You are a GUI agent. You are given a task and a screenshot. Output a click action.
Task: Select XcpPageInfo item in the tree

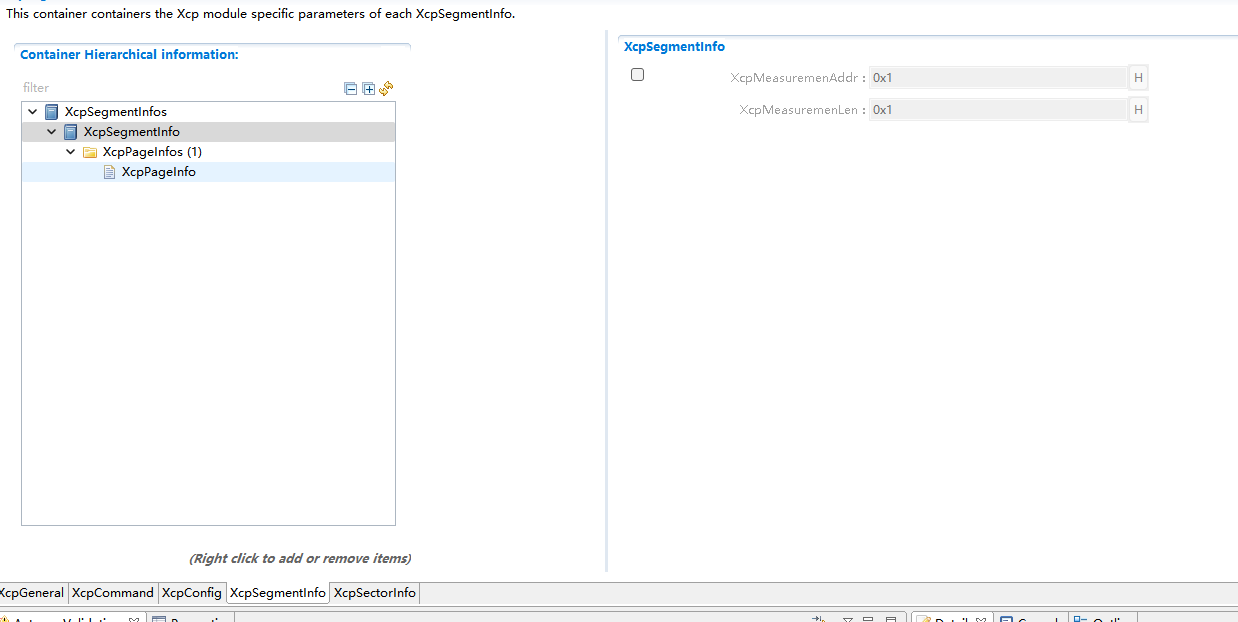point(158,172)
